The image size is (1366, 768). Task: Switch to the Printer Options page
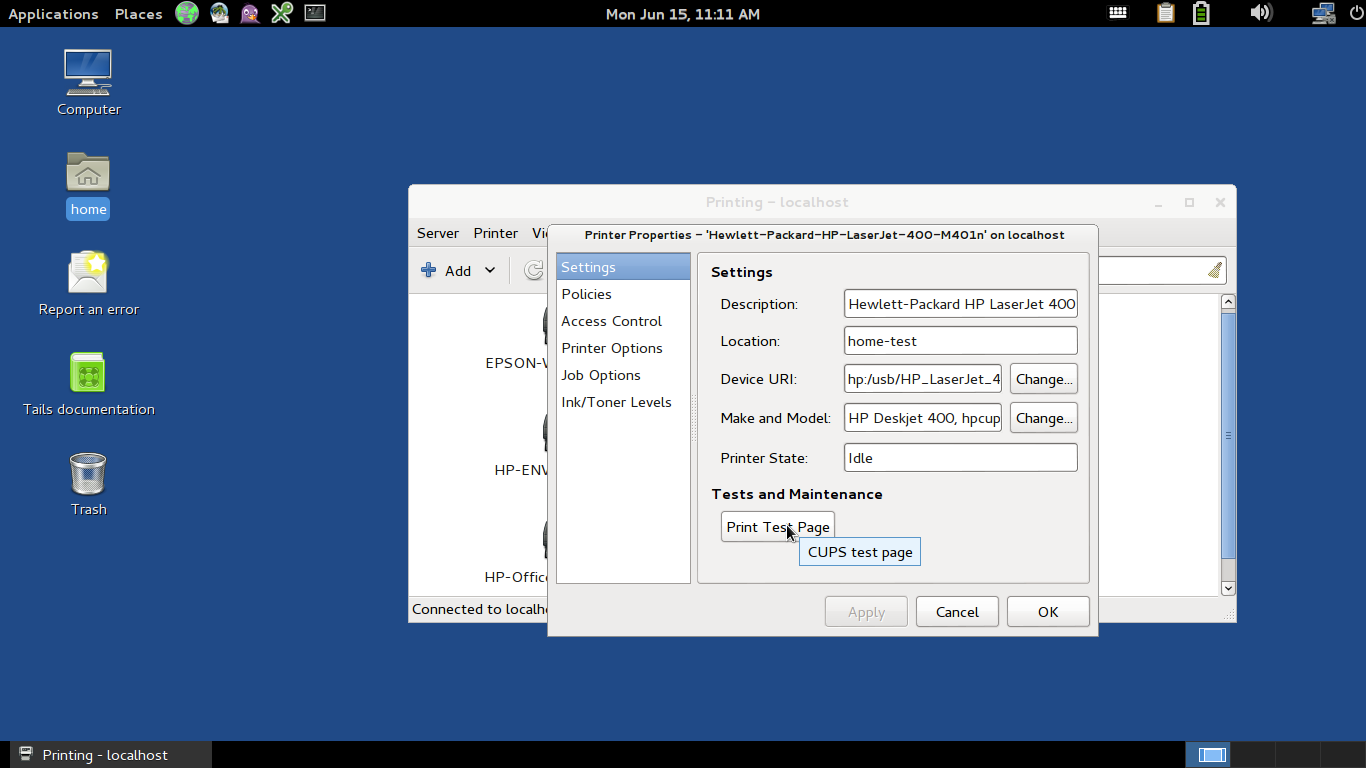pos(623,348)
